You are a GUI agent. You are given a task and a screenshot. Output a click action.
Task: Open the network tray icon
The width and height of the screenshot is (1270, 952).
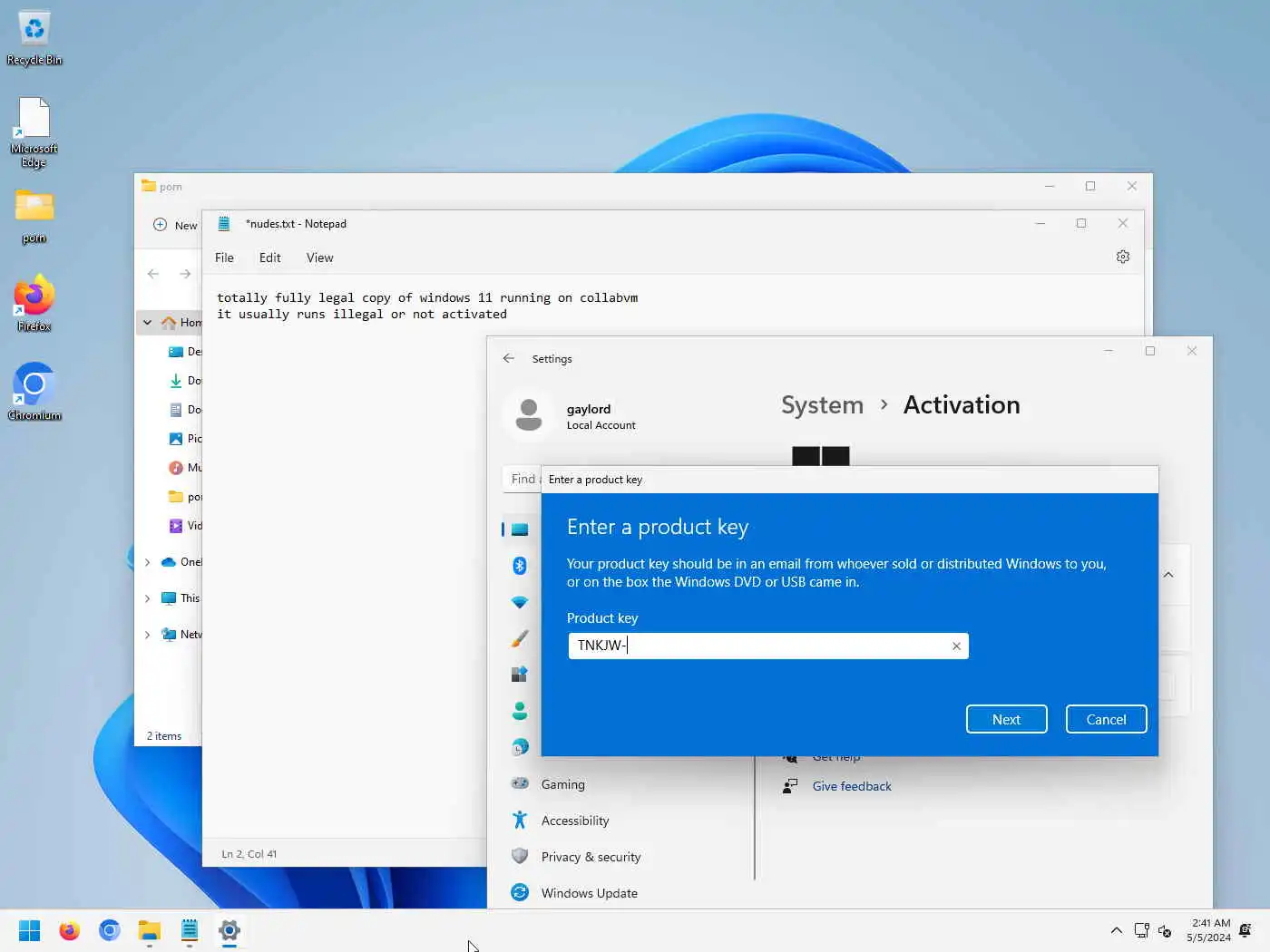tap(1142, 930)
